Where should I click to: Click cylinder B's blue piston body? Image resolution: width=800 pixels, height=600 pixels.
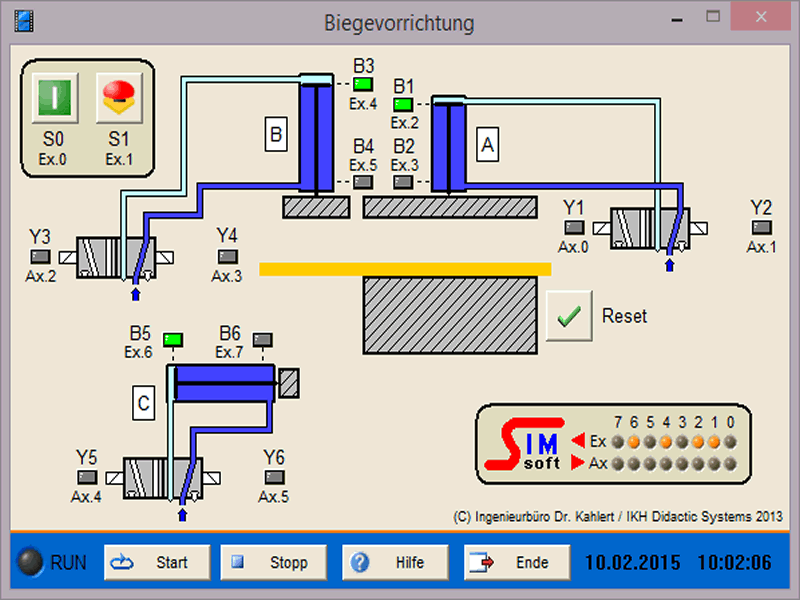click(315, 140)
